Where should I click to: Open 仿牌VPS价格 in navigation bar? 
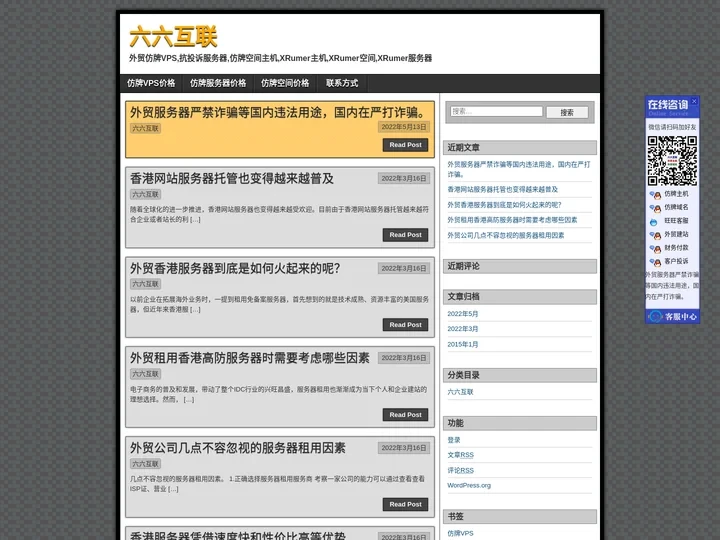(151, 83)
